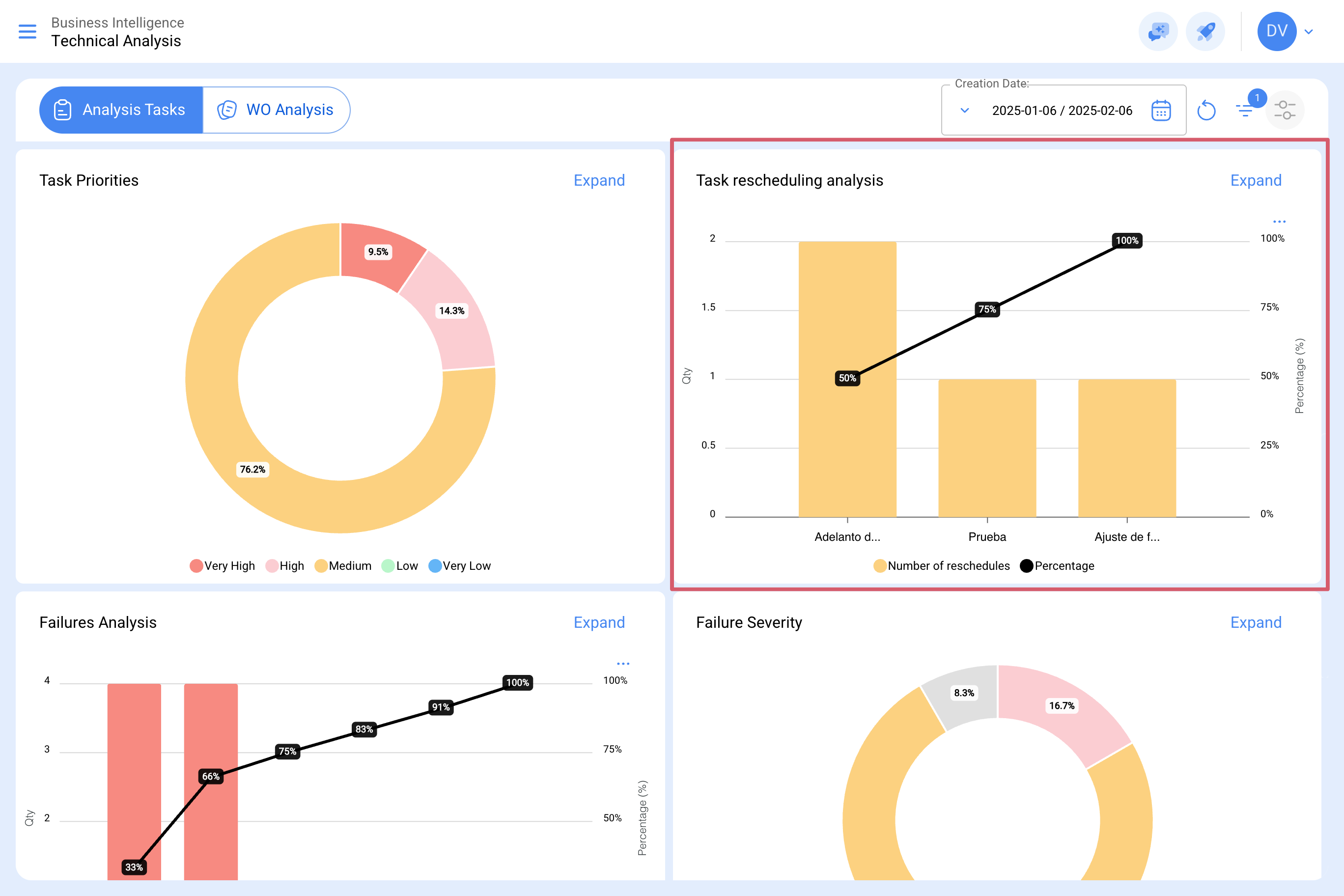This screenshot has height=896, width=1344.
Task: Click the 91% point in Failures Analysis
Action: click(x=441, y=707)
